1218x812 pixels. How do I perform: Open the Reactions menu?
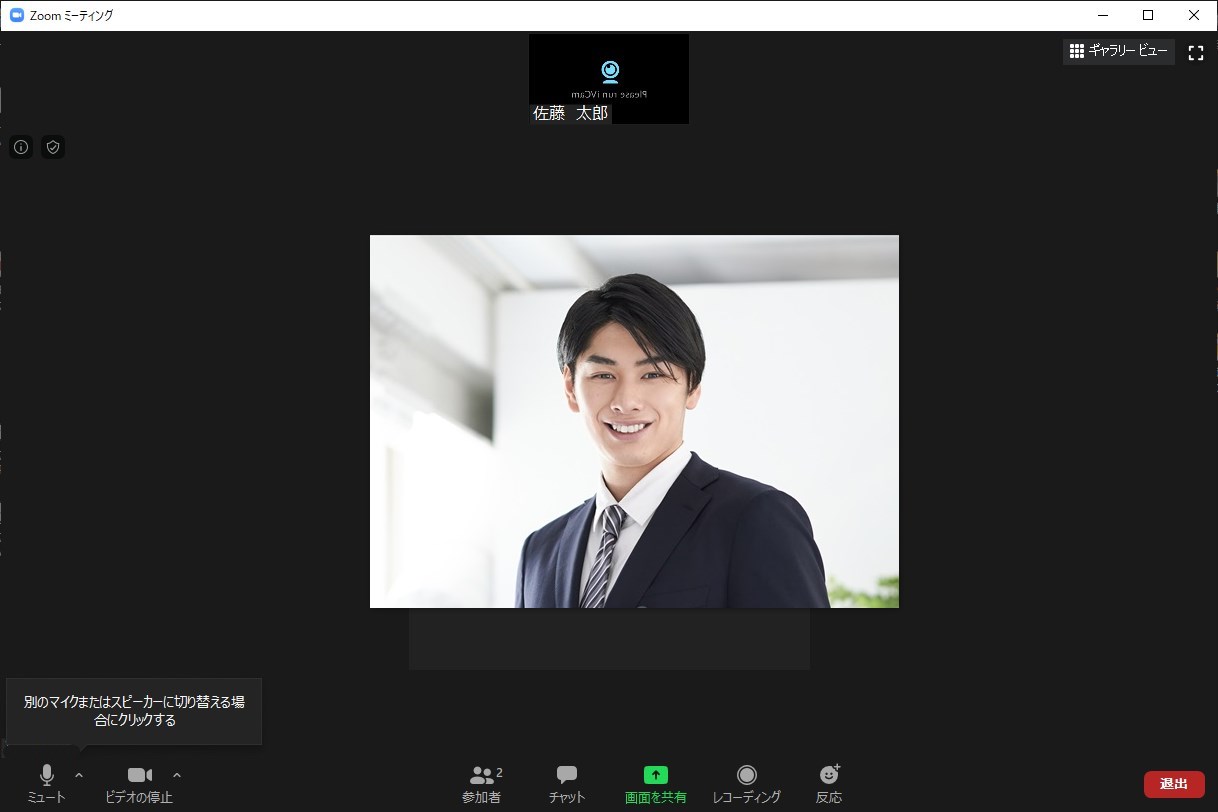click(829, 782)
